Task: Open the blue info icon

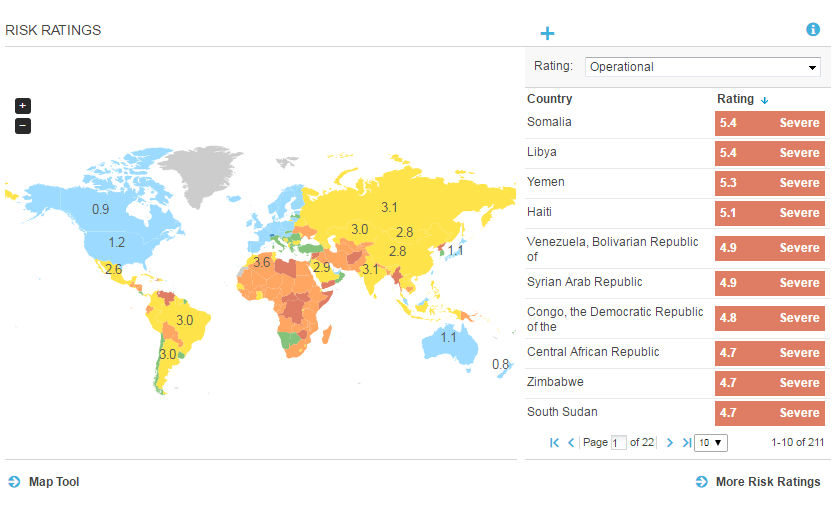Action: click(813, 29)
